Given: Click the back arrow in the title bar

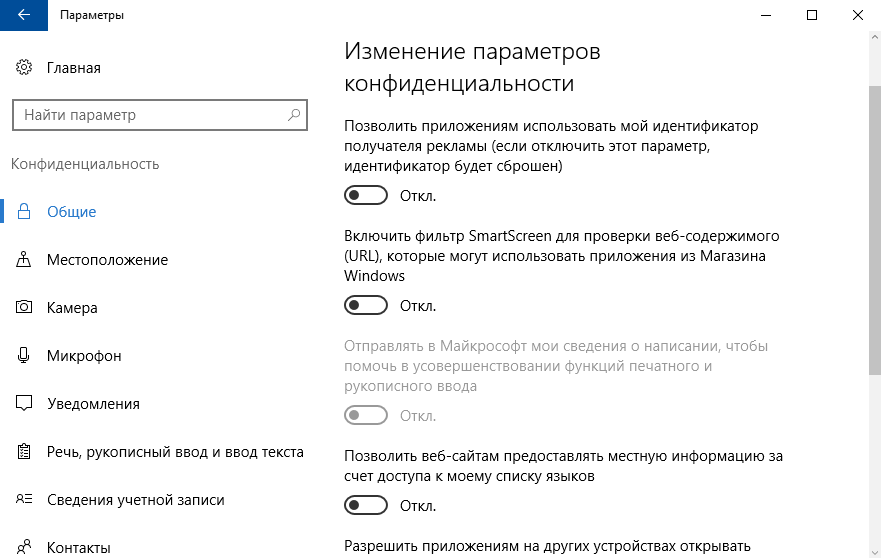Looking at the screenshot, I should click(23, 15).
